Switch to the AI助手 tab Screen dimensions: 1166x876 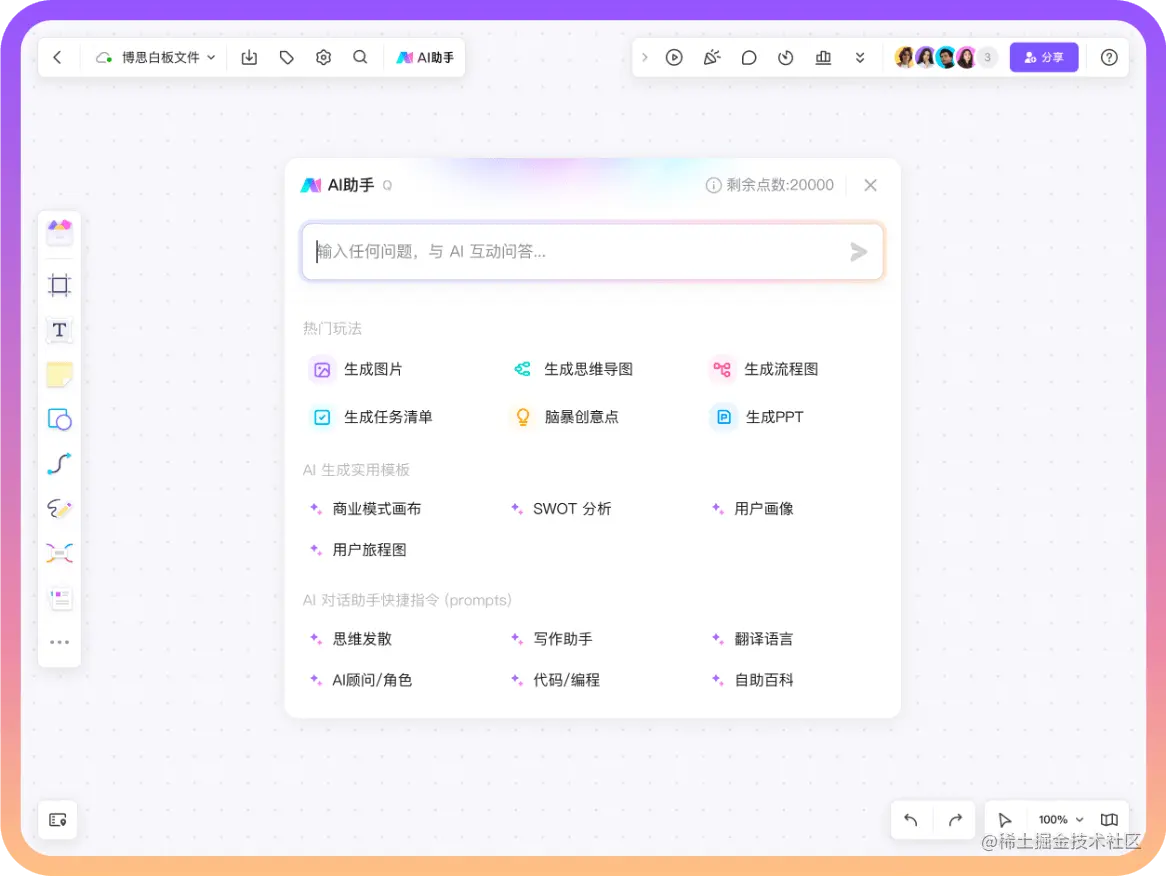[425, 57]
